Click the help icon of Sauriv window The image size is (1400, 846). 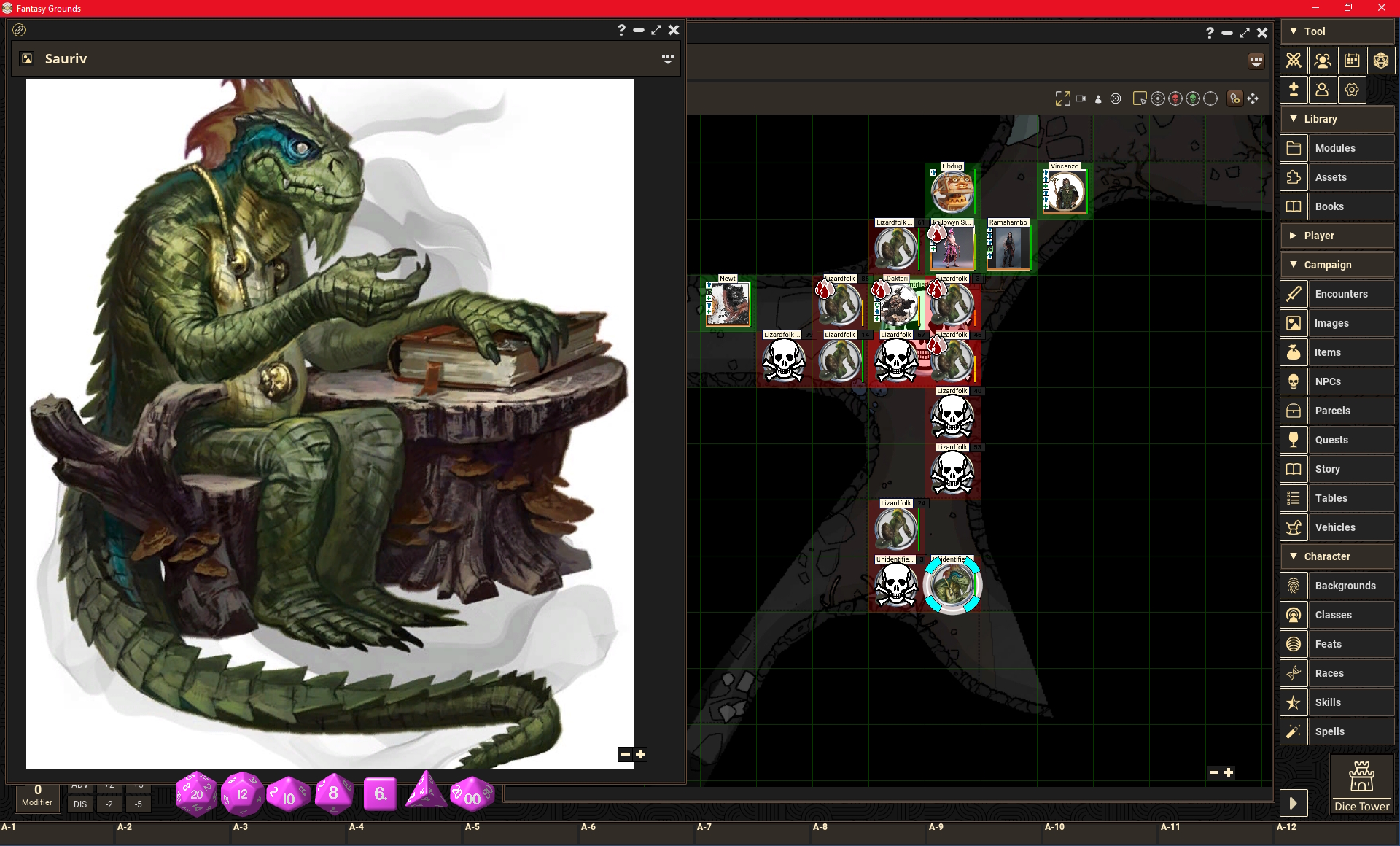(621, 30)
